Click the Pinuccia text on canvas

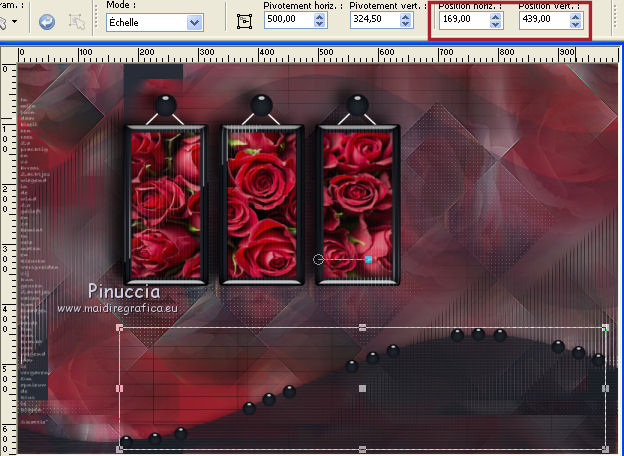click(x=124, y=291)
